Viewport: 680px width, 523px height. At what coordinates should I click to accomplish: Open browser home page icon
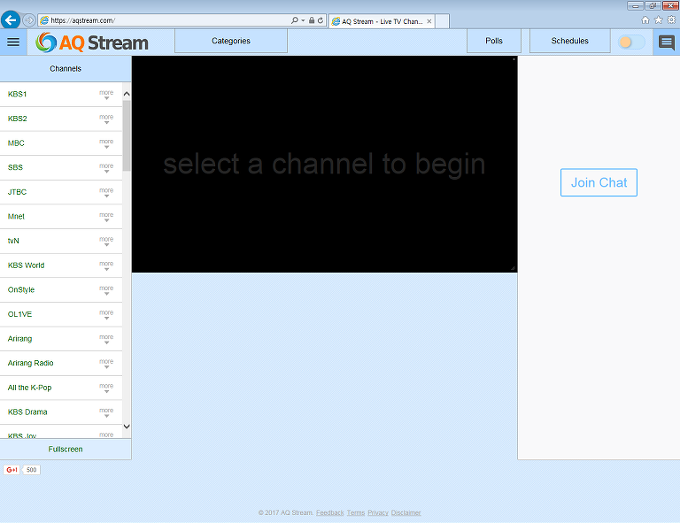pos(645,20)
